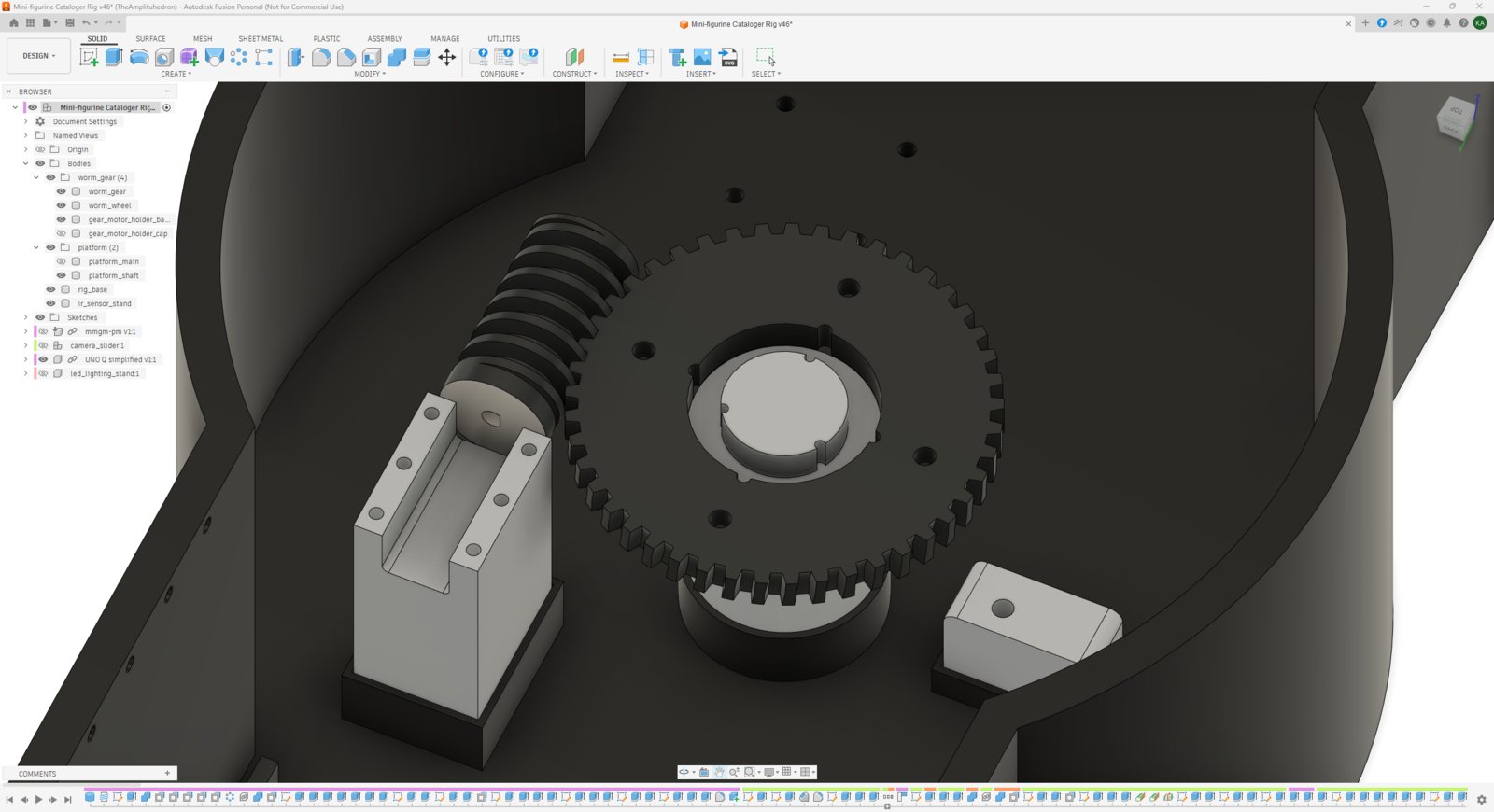Screen dimensions: 1494x812
Task: Hide the platform_shaft body
Action: (62, 275)
